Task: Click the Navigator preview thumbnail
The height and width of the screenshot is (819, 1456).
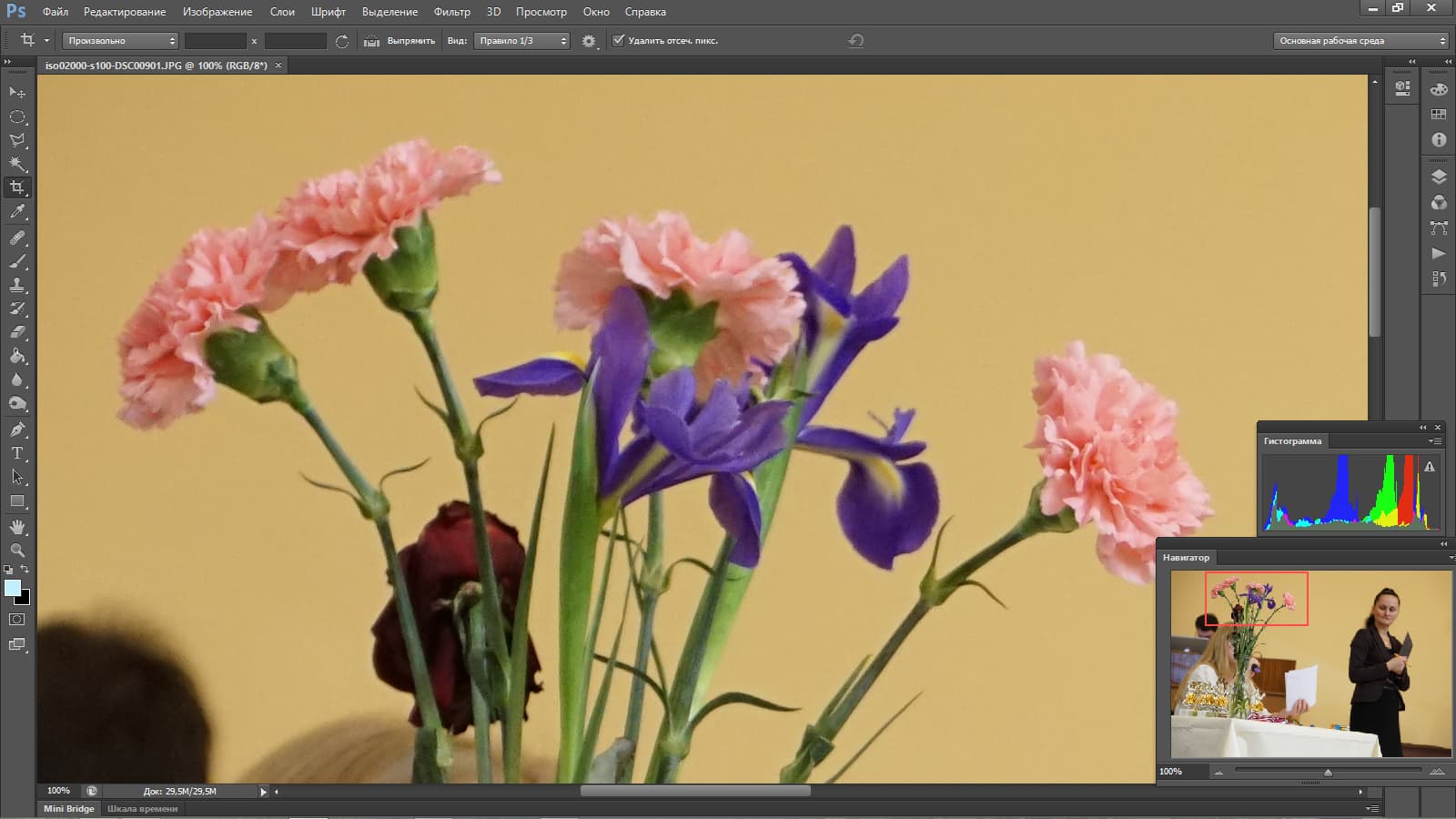Action: point(1310,664)
